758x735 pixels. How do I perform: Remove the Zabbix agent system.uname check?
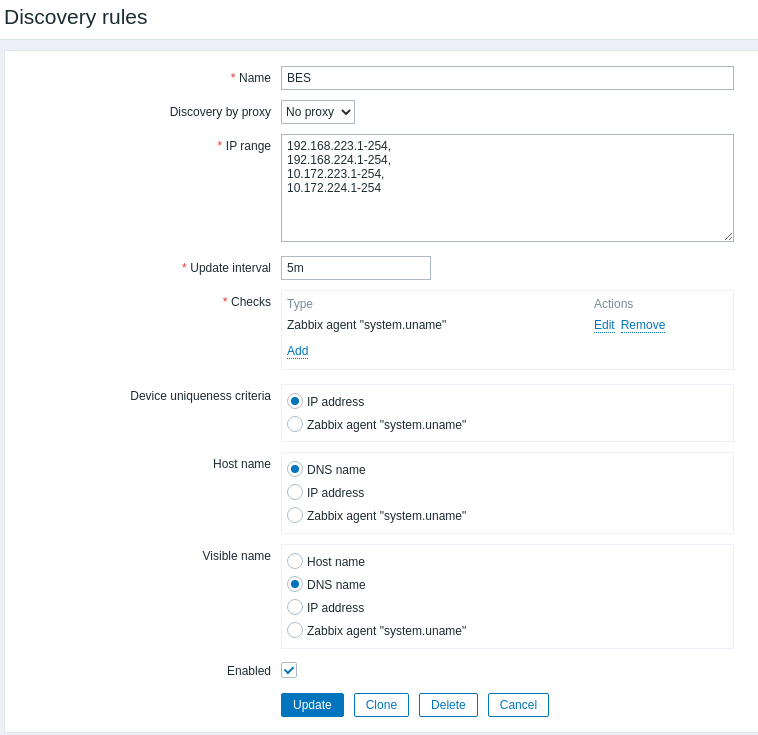(642, 325)
